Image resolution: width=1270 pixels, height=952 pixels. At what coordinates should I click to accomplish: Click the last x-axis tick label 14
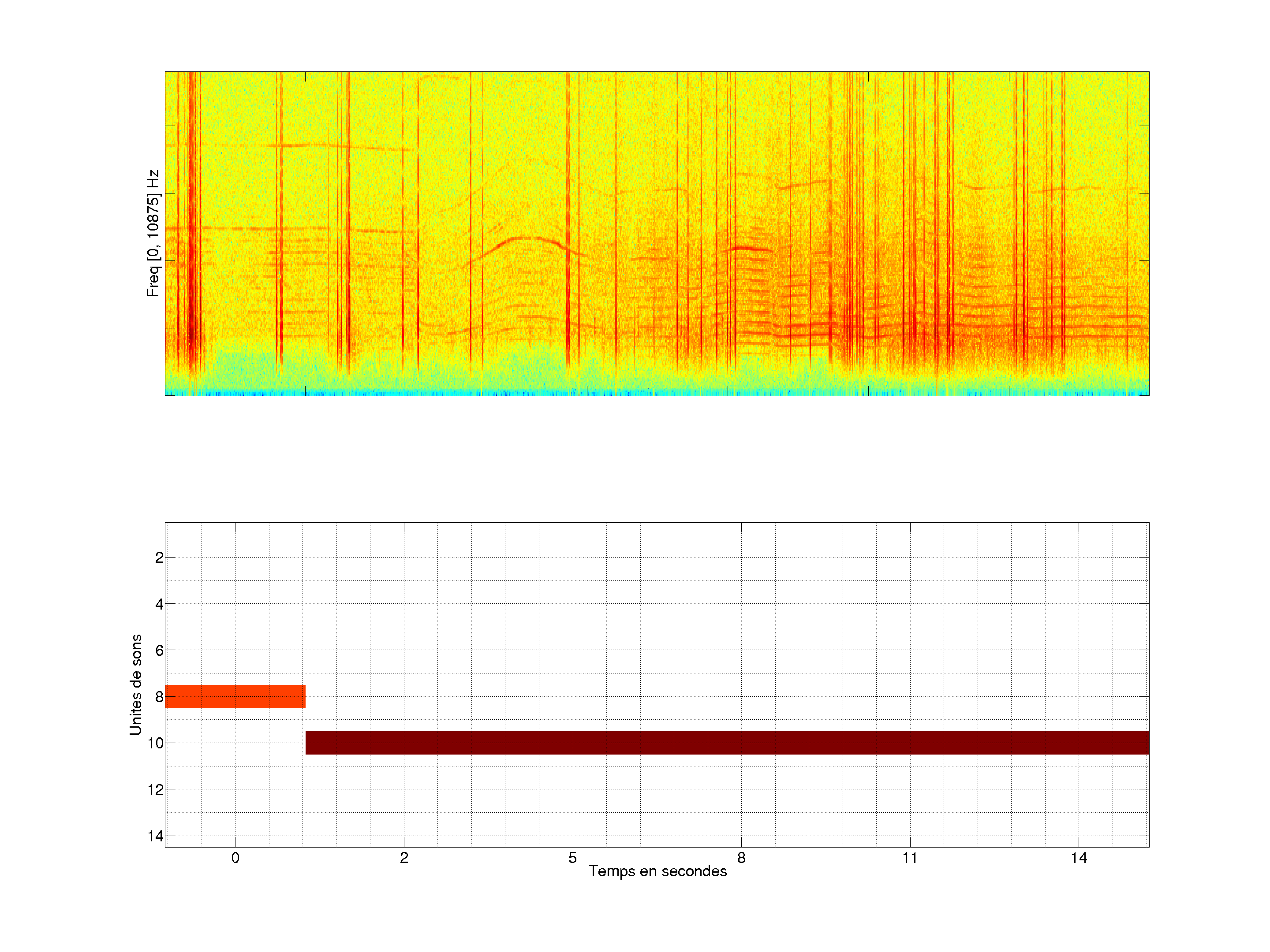click(x=1078, y=858)
